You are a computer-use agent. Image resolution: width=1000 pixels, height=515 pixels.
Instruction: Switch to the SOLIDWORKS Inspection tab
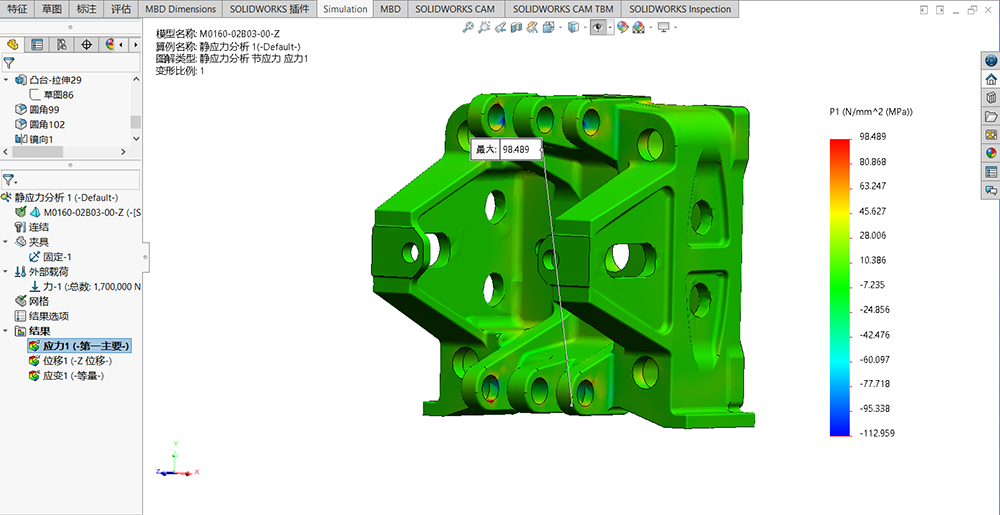click(680, 9)
